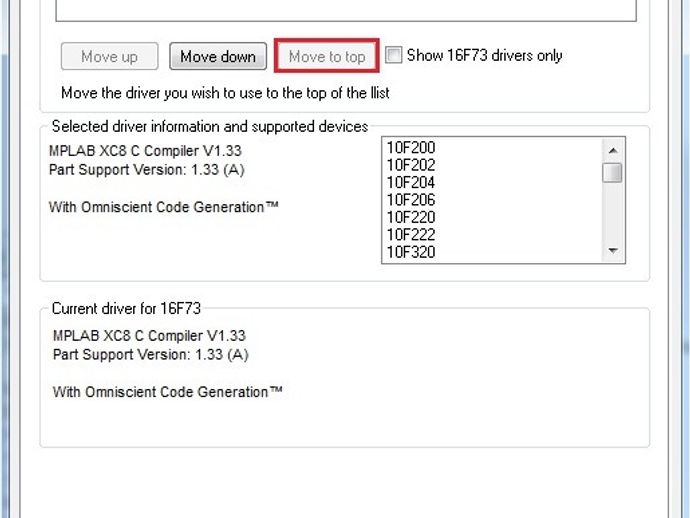Select device 10F220 in supported list
The width and height of the screenshot is (690, 518).
tap(411, 217)
